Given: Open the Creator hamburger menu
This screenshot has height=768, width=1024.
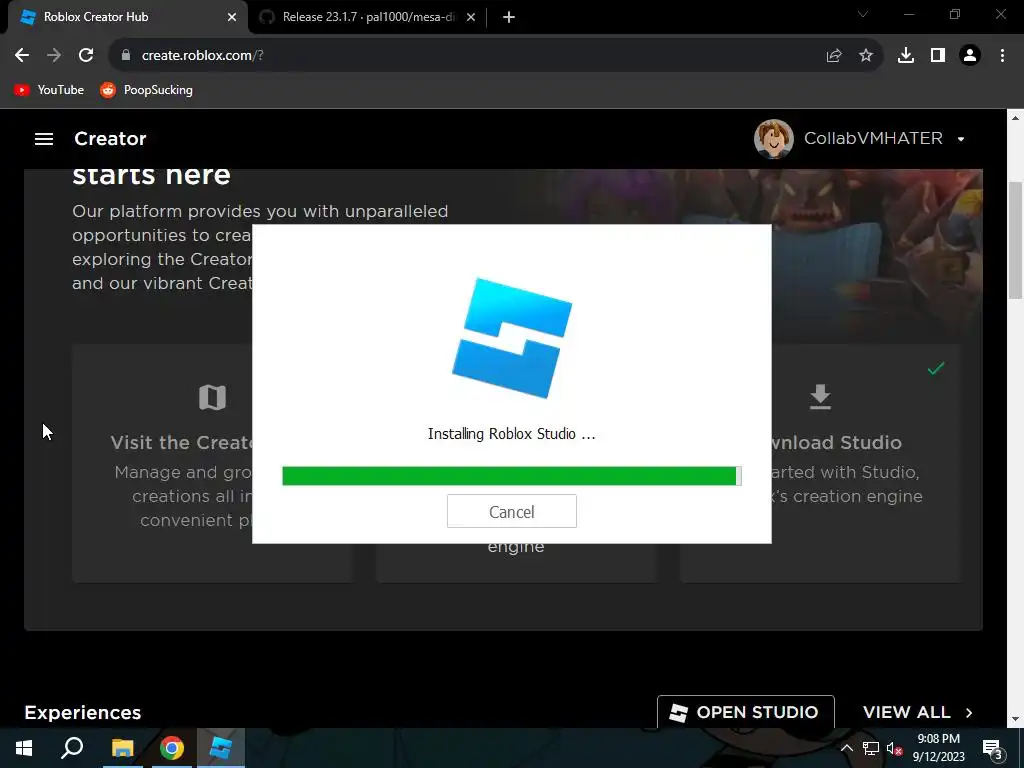Looking at the screenshot, I should (x=44, y=138).
